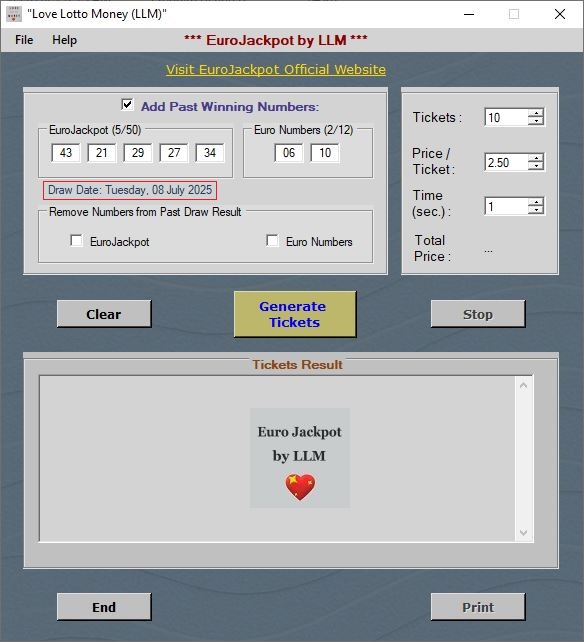The image size is (584, 642).
Task: Click the Clear button
Action: pyautogui.click(x=104, y=314)
